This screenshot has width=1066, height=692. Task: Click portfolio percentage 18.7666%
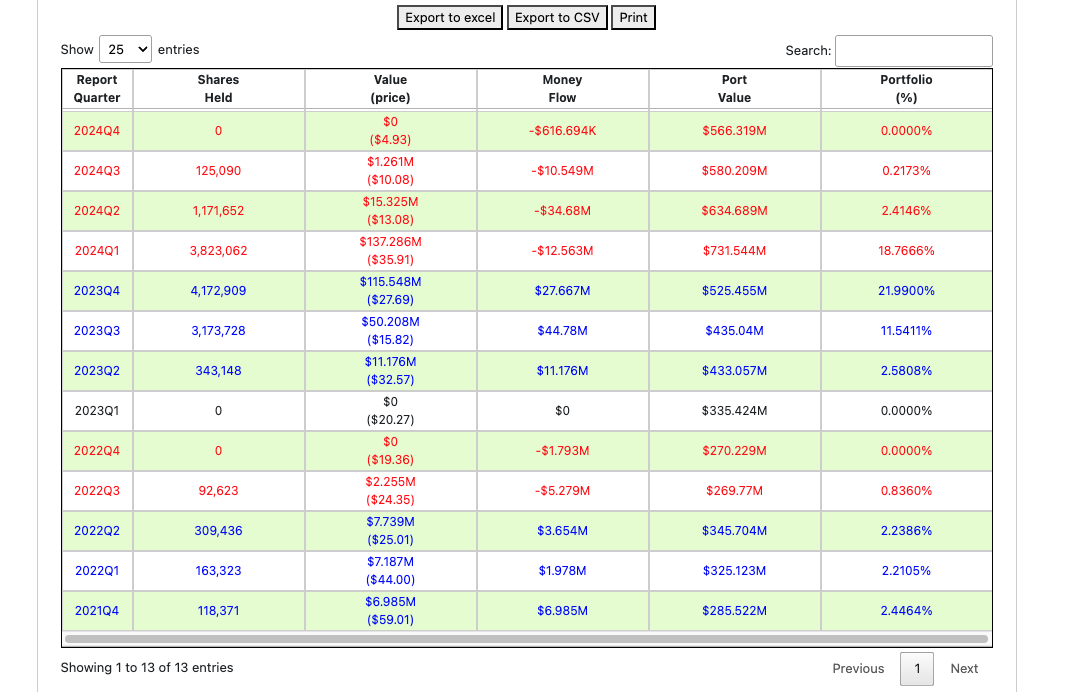[x=906, y=251]
